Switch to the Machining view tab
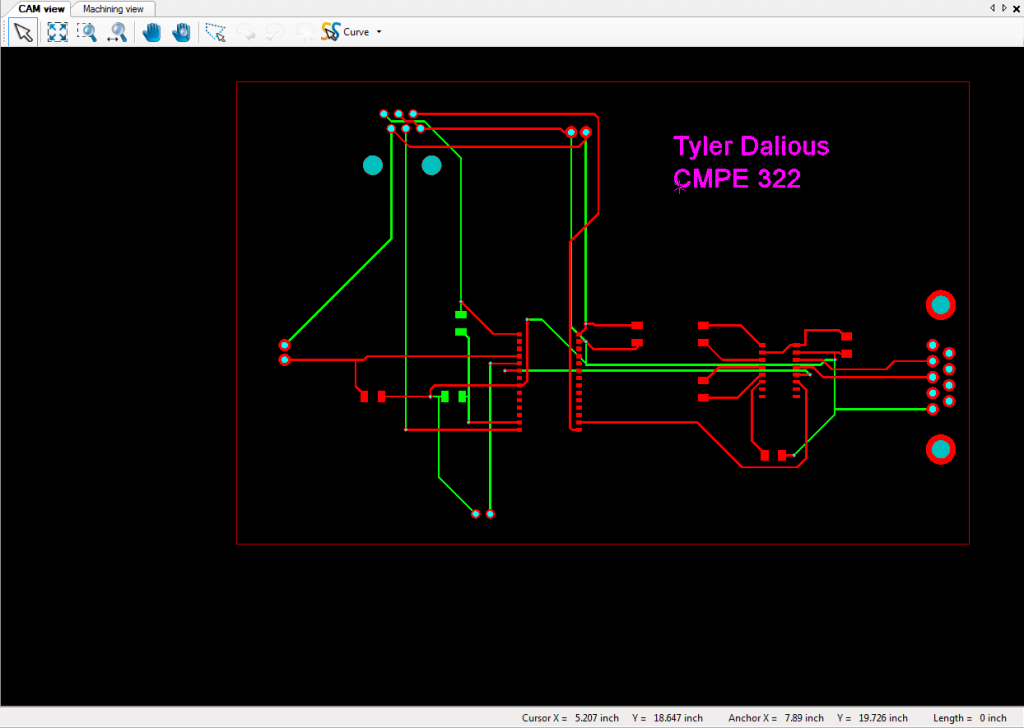Viewport: 1024px width, 728px height. point(113,7)
